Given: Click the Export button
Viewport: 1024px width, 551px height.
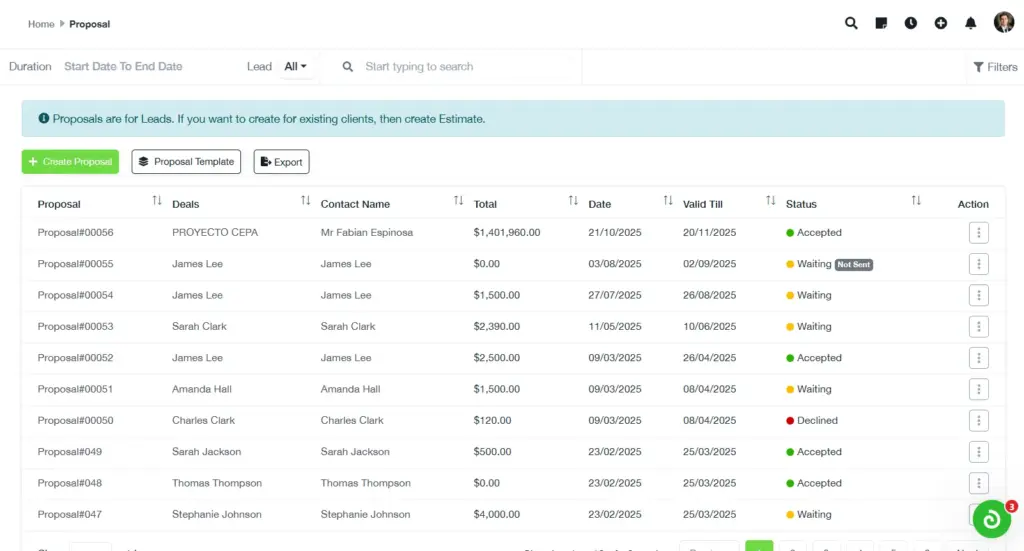Looking at the screenshot, I should (x=281, y=162).
